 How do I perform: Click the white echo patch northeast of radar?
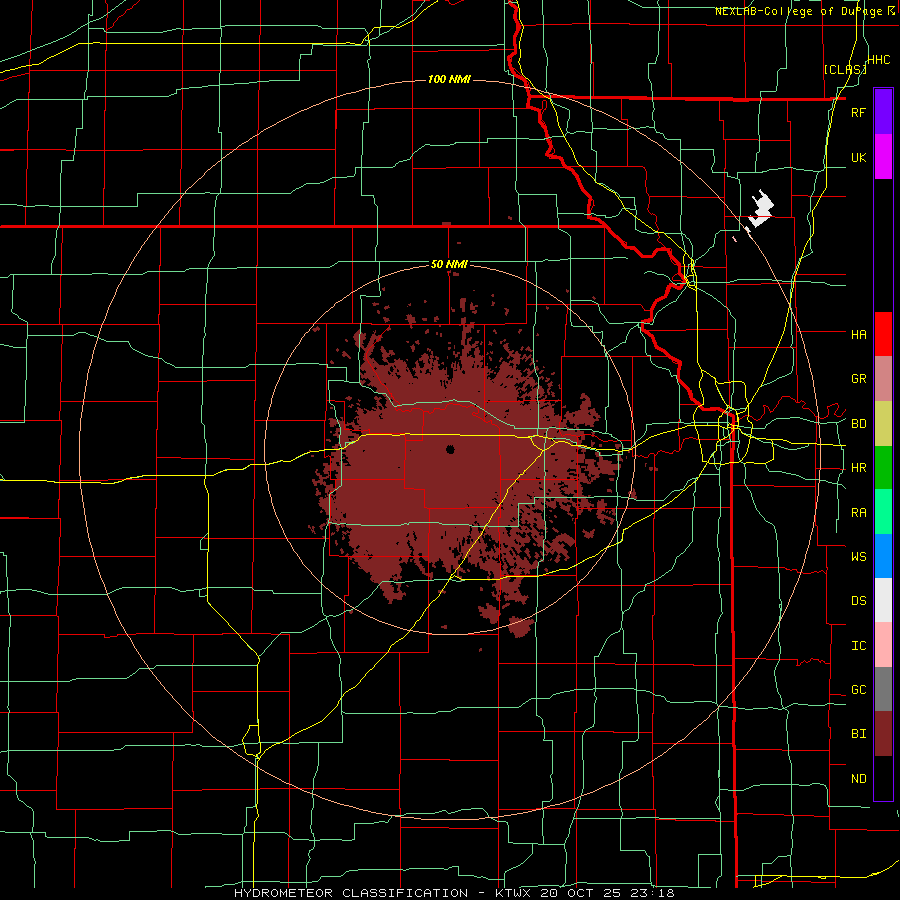pos(761,208)
